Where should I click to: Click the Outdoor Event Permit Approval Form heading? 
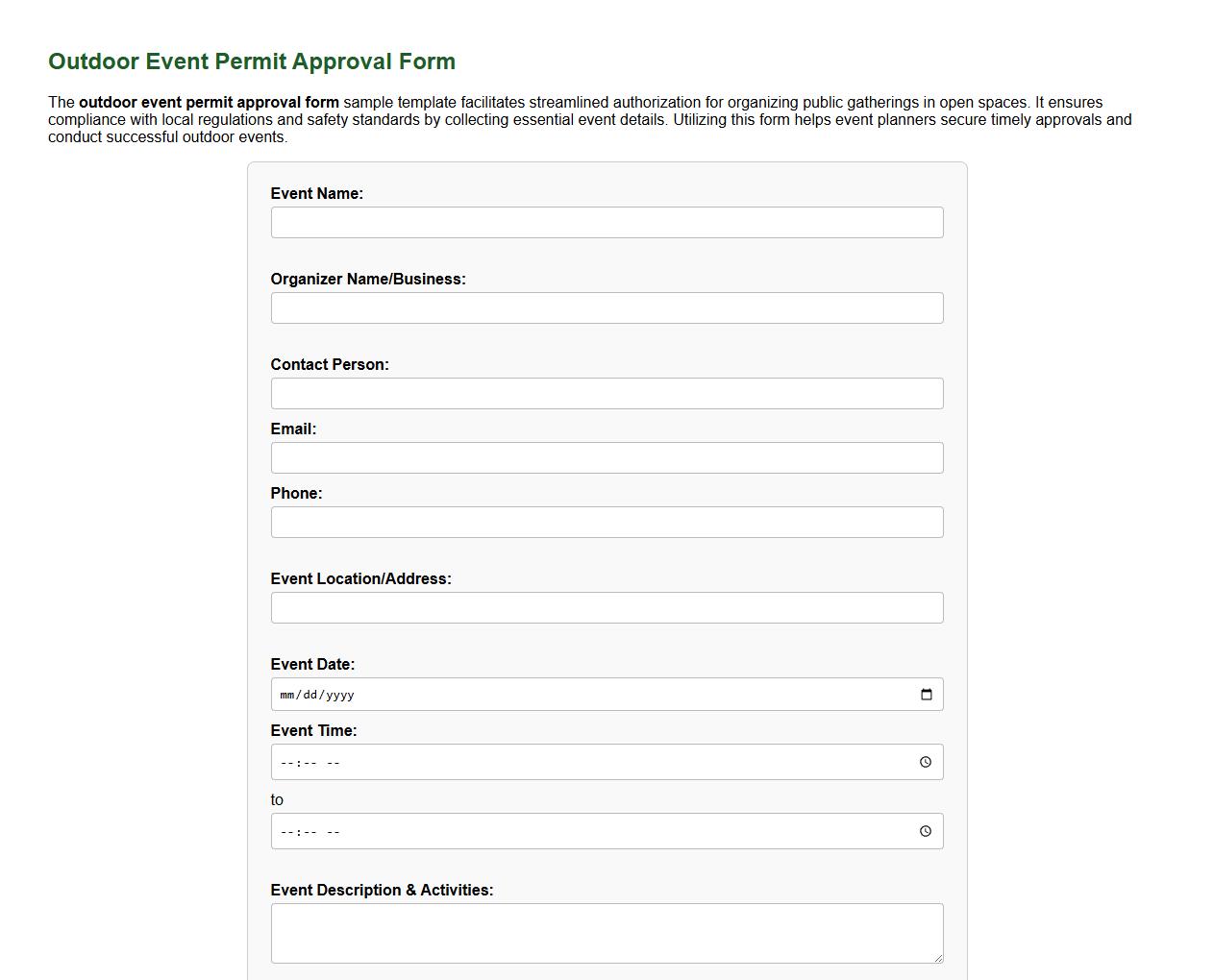[251, 61]
